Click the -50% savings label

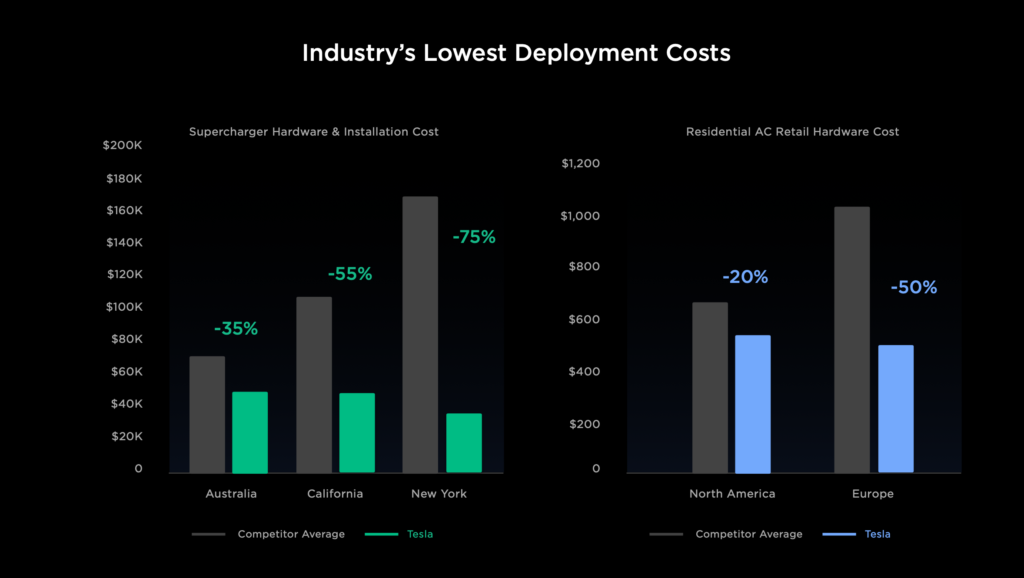[914, 287]
